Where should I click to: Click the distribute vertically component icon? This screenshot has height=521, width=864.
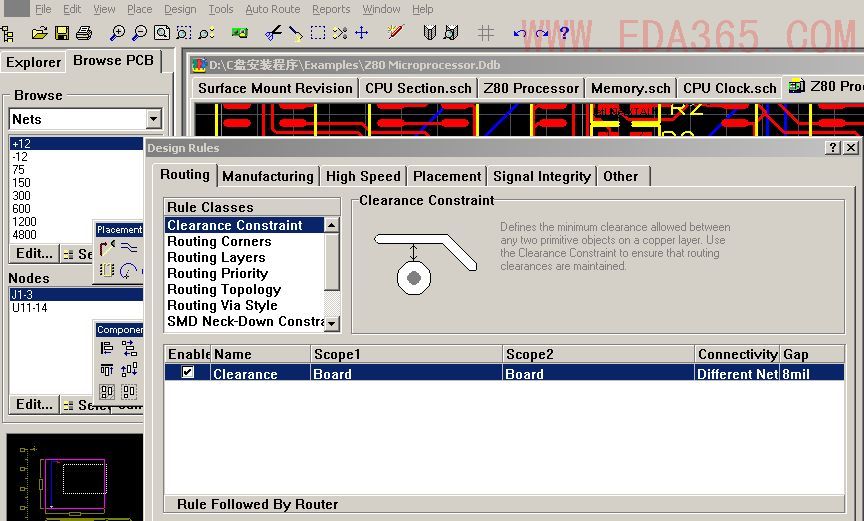click(x=129, y=370)
